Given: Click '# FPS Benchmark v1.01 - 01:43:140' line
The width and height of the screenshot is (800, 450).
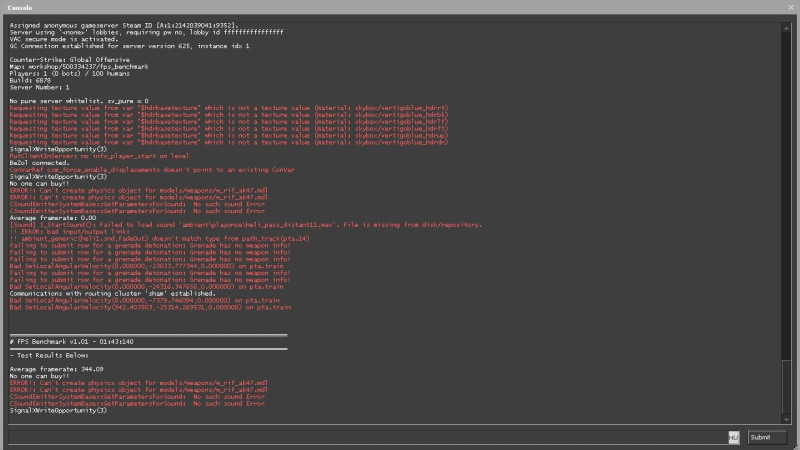Looking at the screenshot, I should click(71, 341).
